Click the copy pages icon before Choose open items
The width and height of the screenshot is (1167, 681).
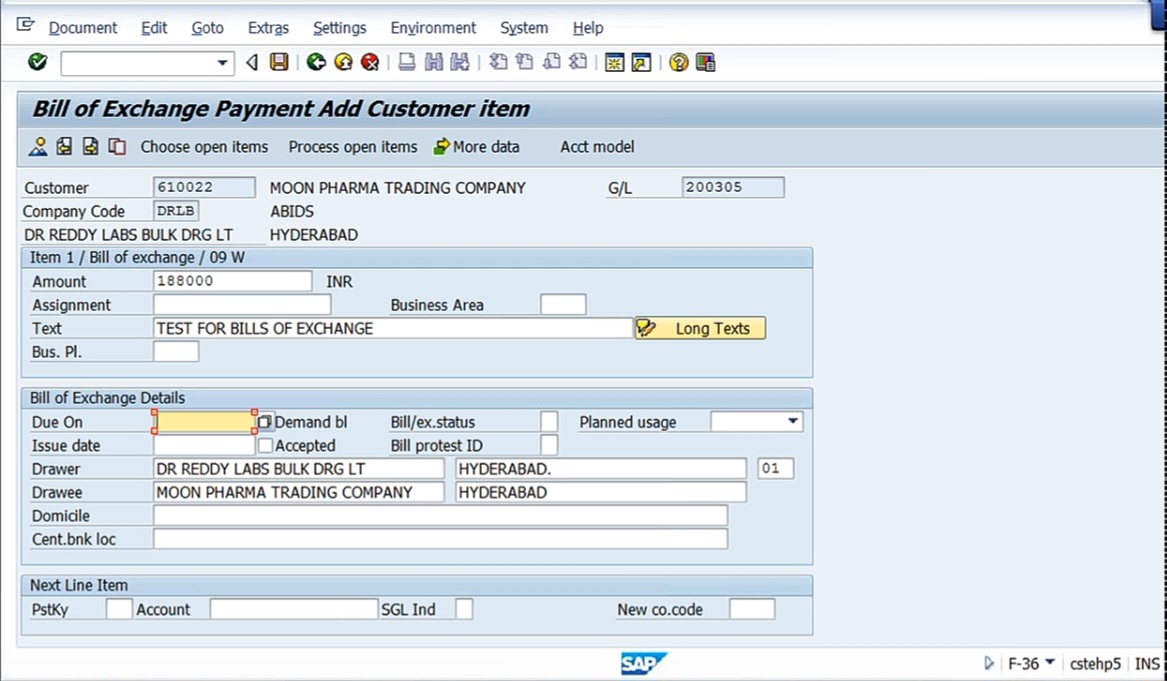118,147
